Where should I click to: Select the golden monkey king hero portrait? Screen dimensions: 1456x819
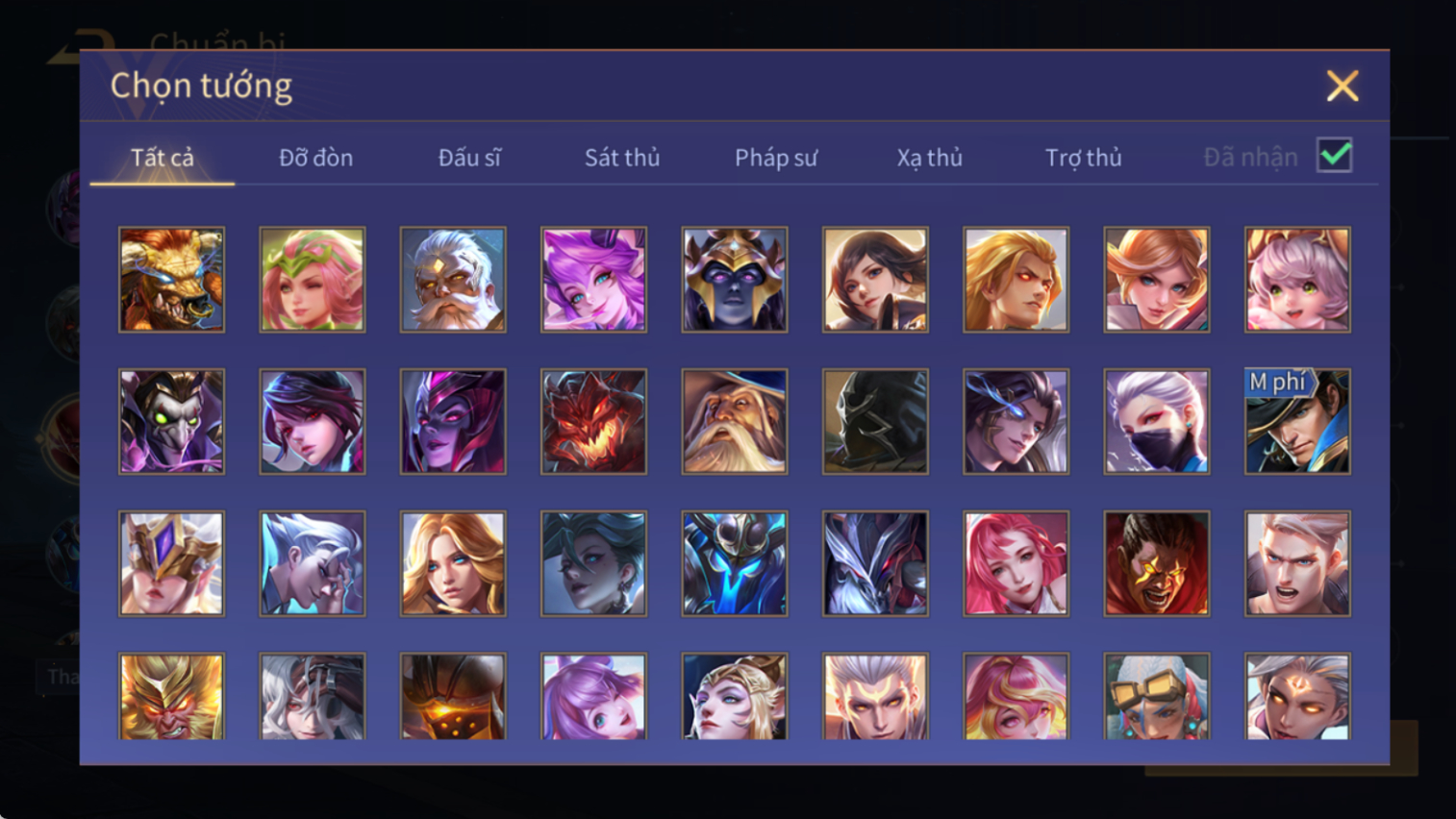coord(171,697)
